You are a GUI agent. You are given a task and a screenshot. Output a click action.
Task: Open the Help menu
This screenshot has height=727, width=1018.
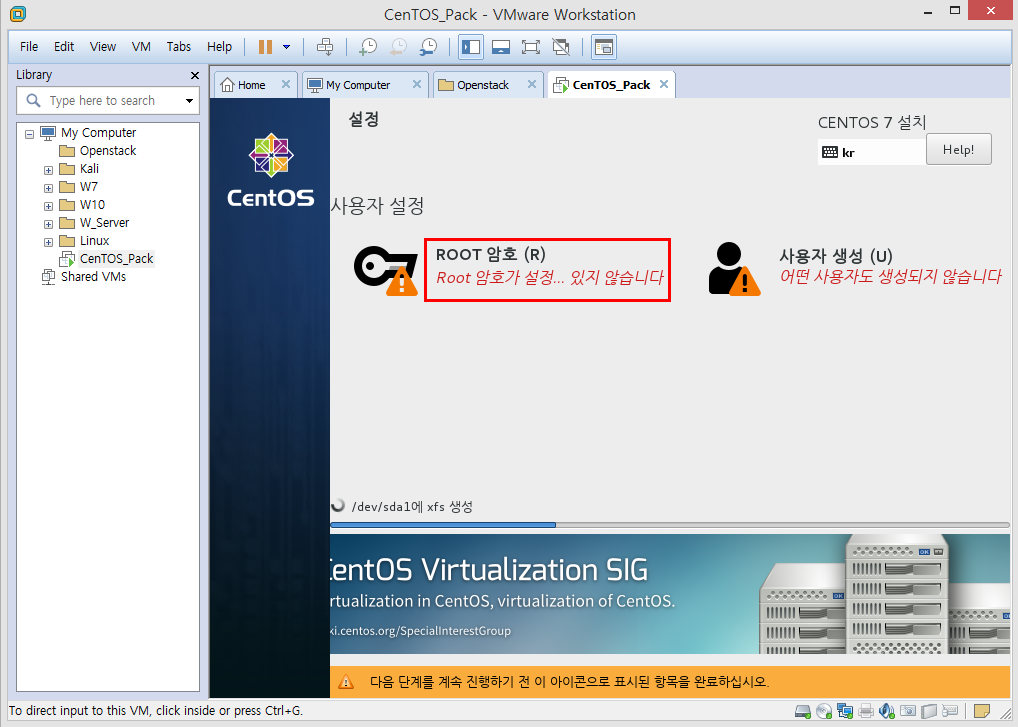(219, 47)
